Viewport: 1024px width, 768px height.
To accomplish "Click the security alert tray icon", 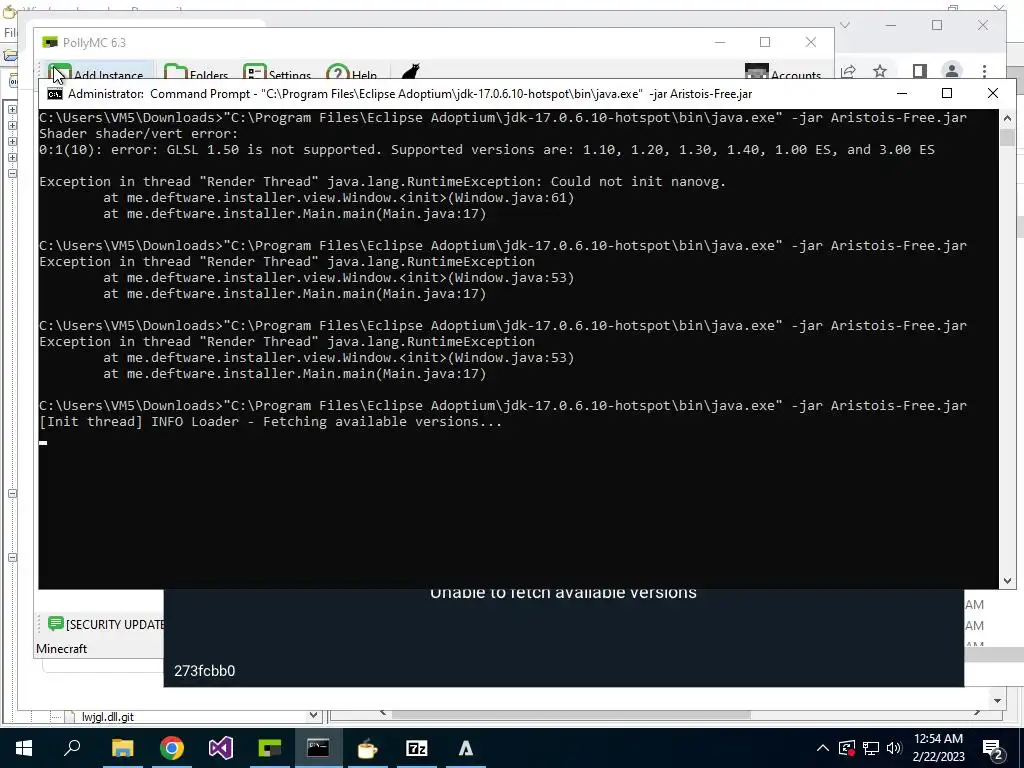I will 846,748.
